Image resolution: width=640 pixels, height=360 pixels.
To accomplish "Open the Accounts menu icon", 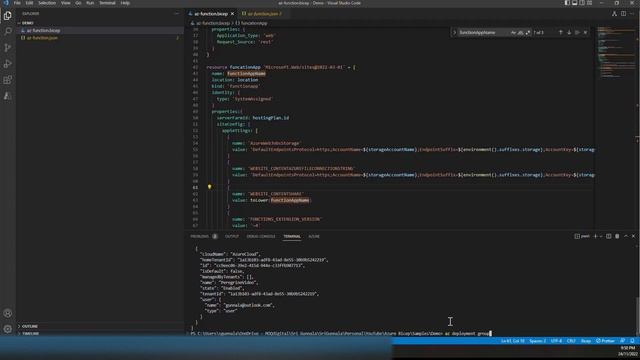I will [x=7, y=313].
